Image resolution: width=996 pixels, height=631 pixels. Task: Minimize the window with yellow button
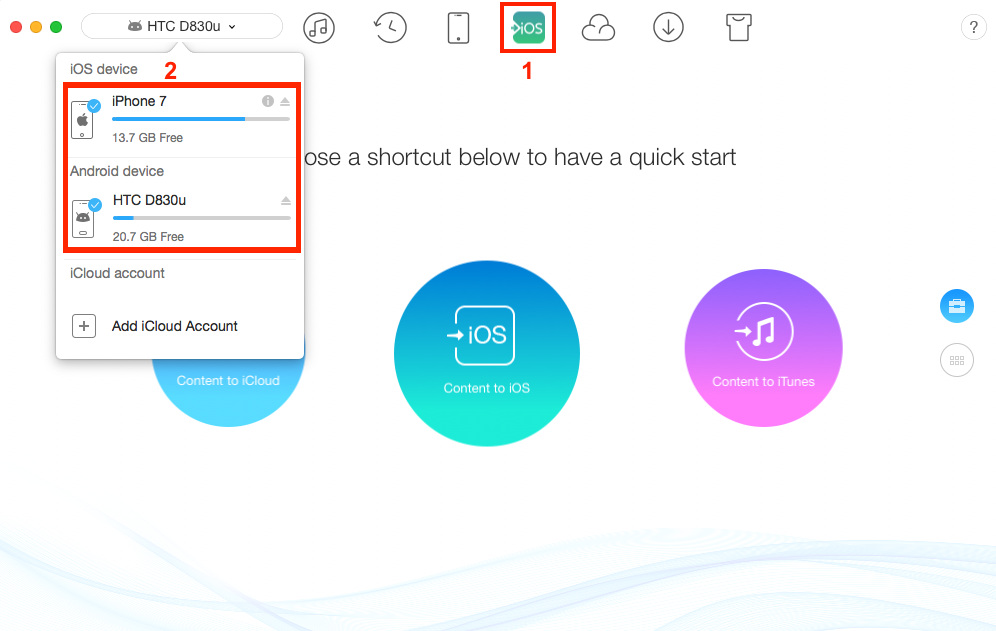(x=36, y=27)
